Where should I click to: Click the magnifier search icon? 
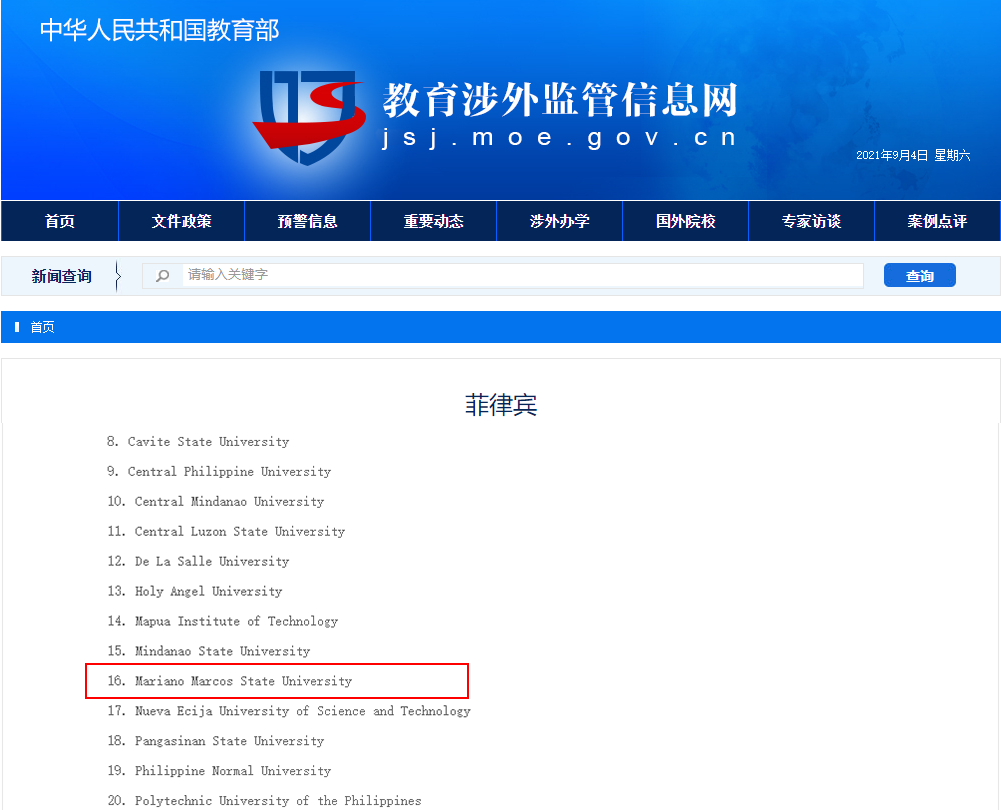163,276
